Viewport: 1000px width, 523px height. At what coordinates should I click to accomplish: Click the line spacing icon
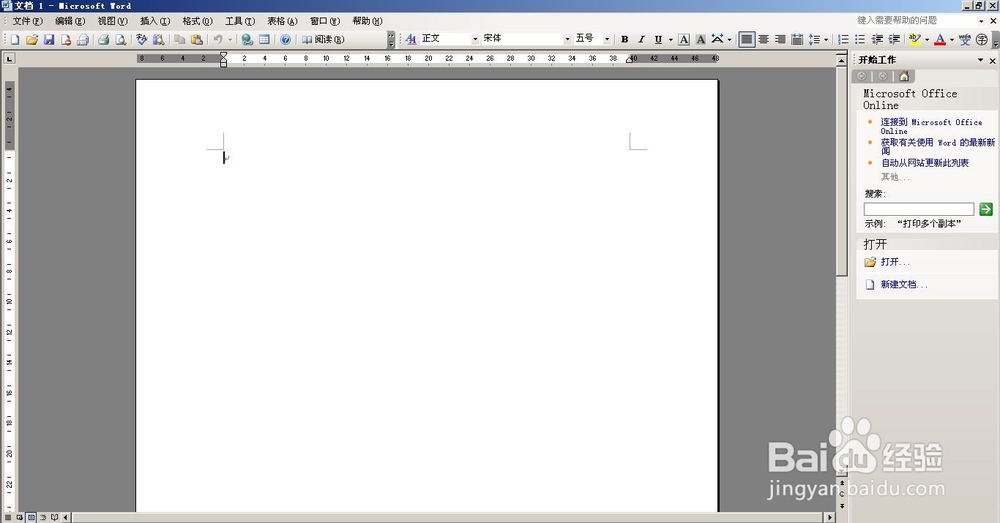pyautogui.click(x=814, y=40)
